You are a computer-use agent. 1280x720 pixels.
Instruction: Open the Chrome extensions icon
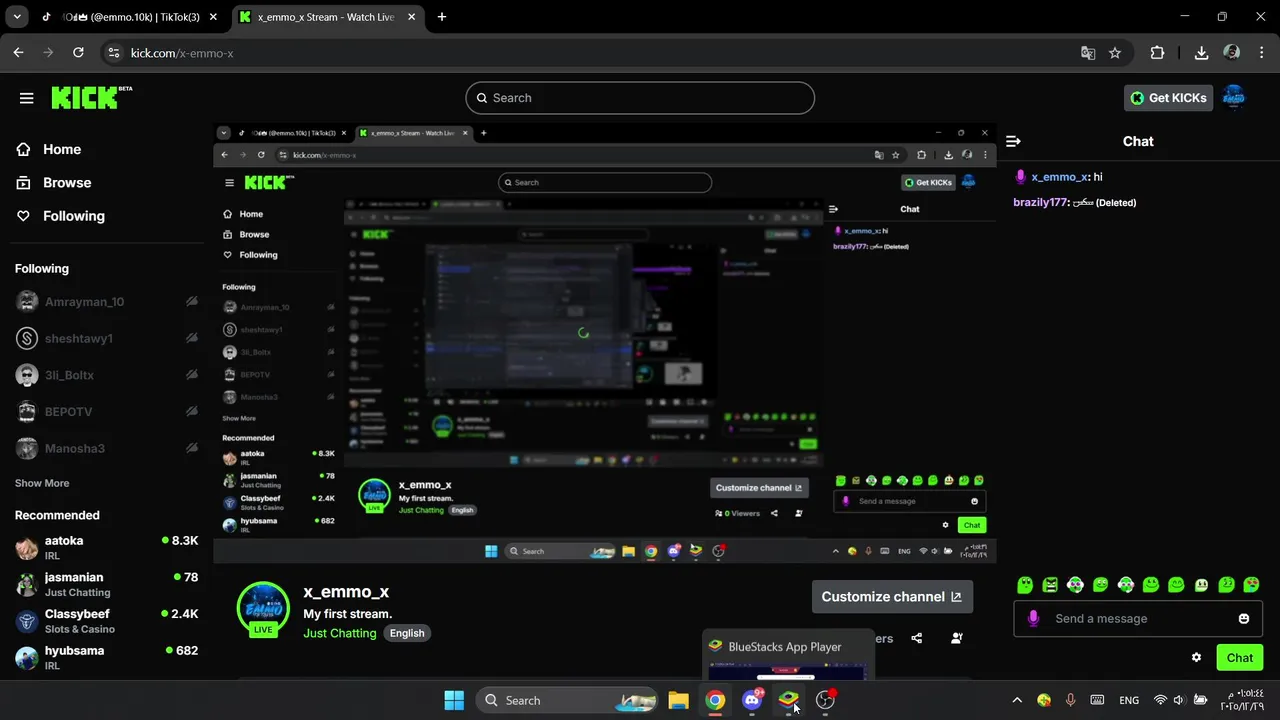tap(1157, 53)
